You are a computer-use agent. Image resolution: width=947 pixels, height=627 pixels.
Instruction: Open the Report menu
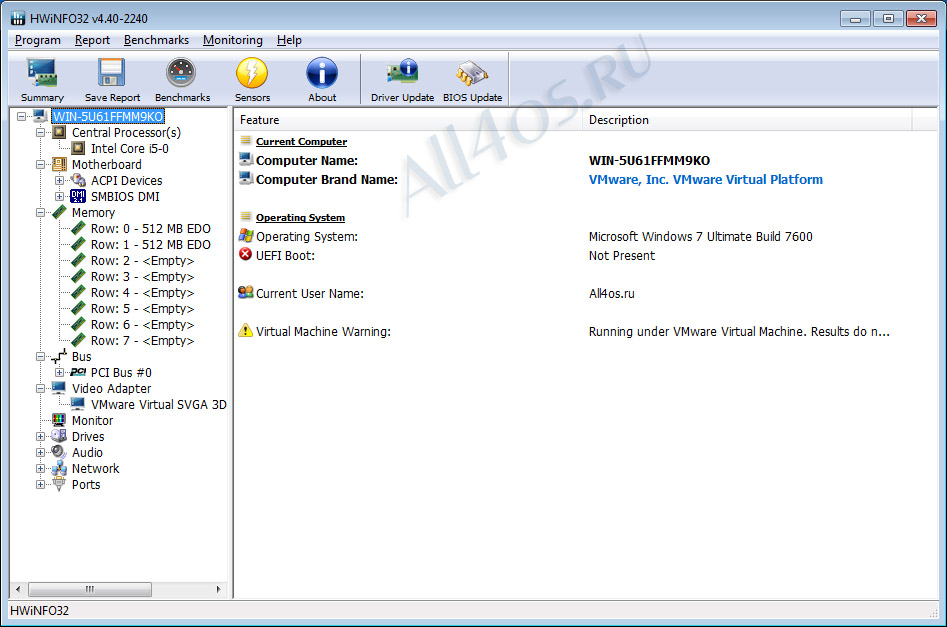point(92,40)
